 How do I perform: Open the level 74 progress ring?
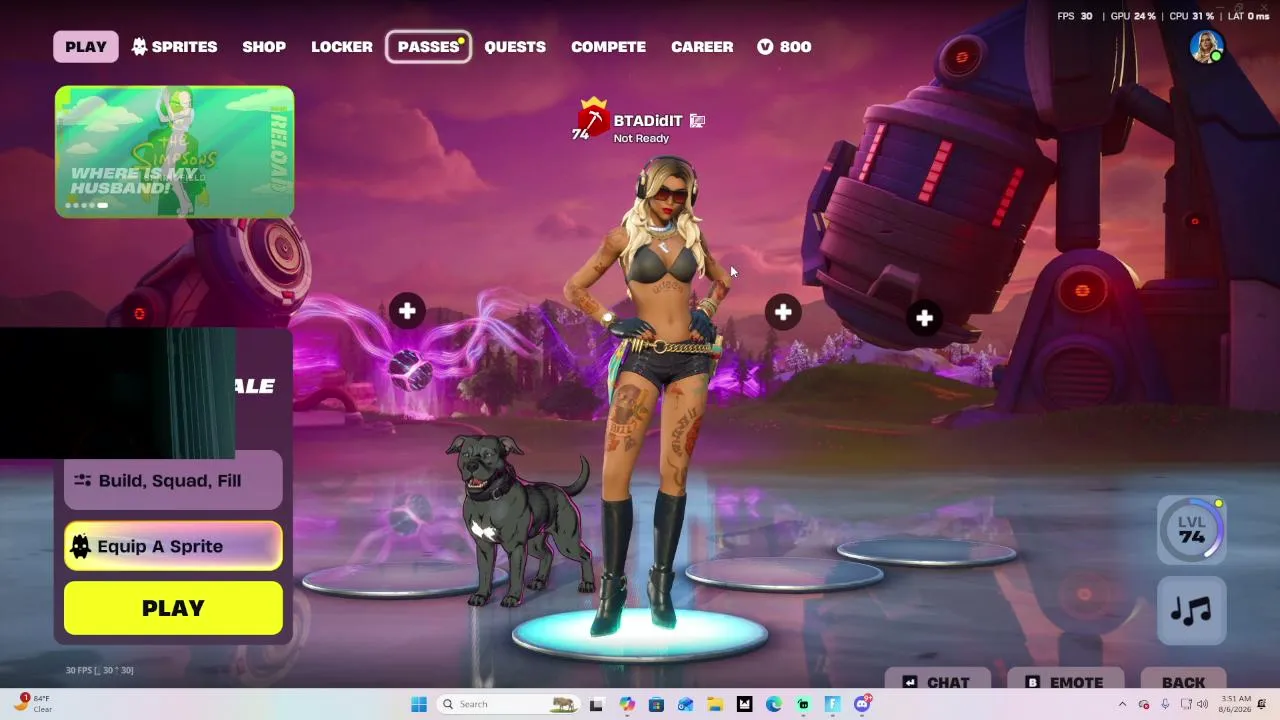[x=1191, y=530]
